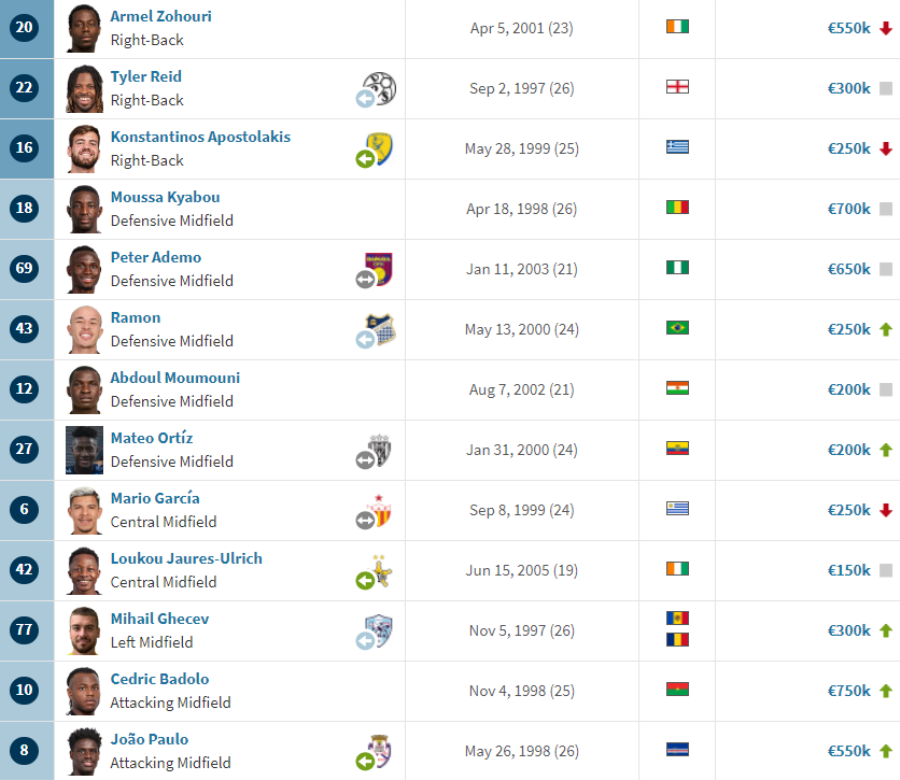Click the Brazil flag in Ramon's row
The image size is (900, 780).
[x=677, y=328]
